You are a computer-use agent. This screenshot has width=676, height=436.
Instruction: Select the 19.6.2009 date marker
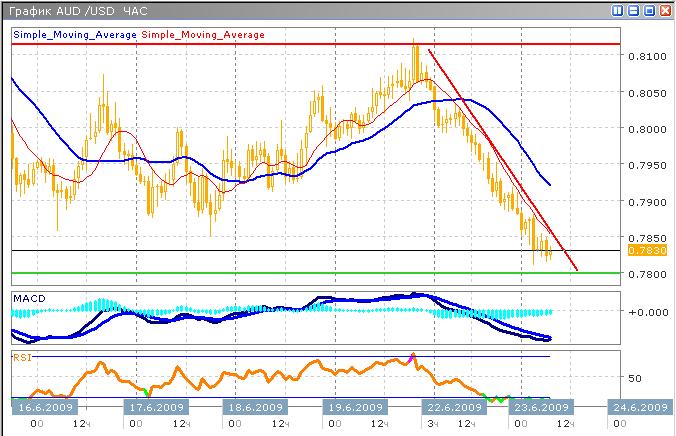355,408
